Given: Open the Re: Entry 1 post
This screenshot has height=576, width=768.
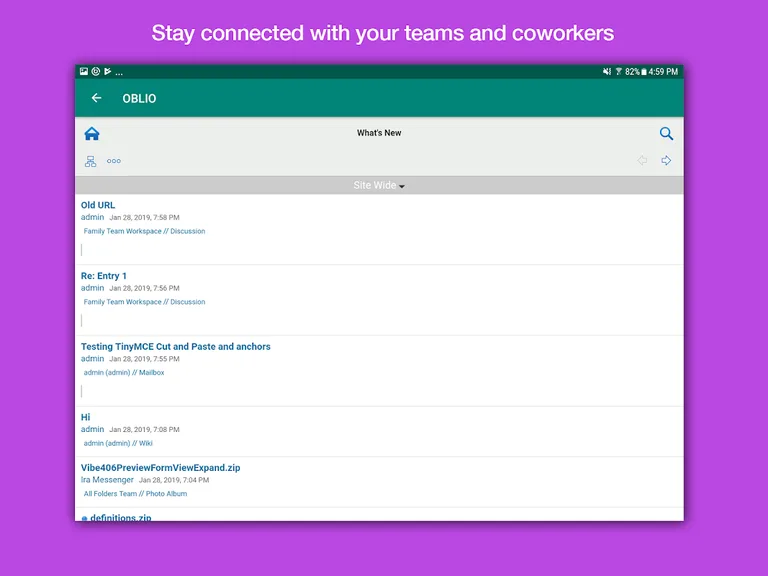Looking at the screenshot, I should (x=103, y=276).
